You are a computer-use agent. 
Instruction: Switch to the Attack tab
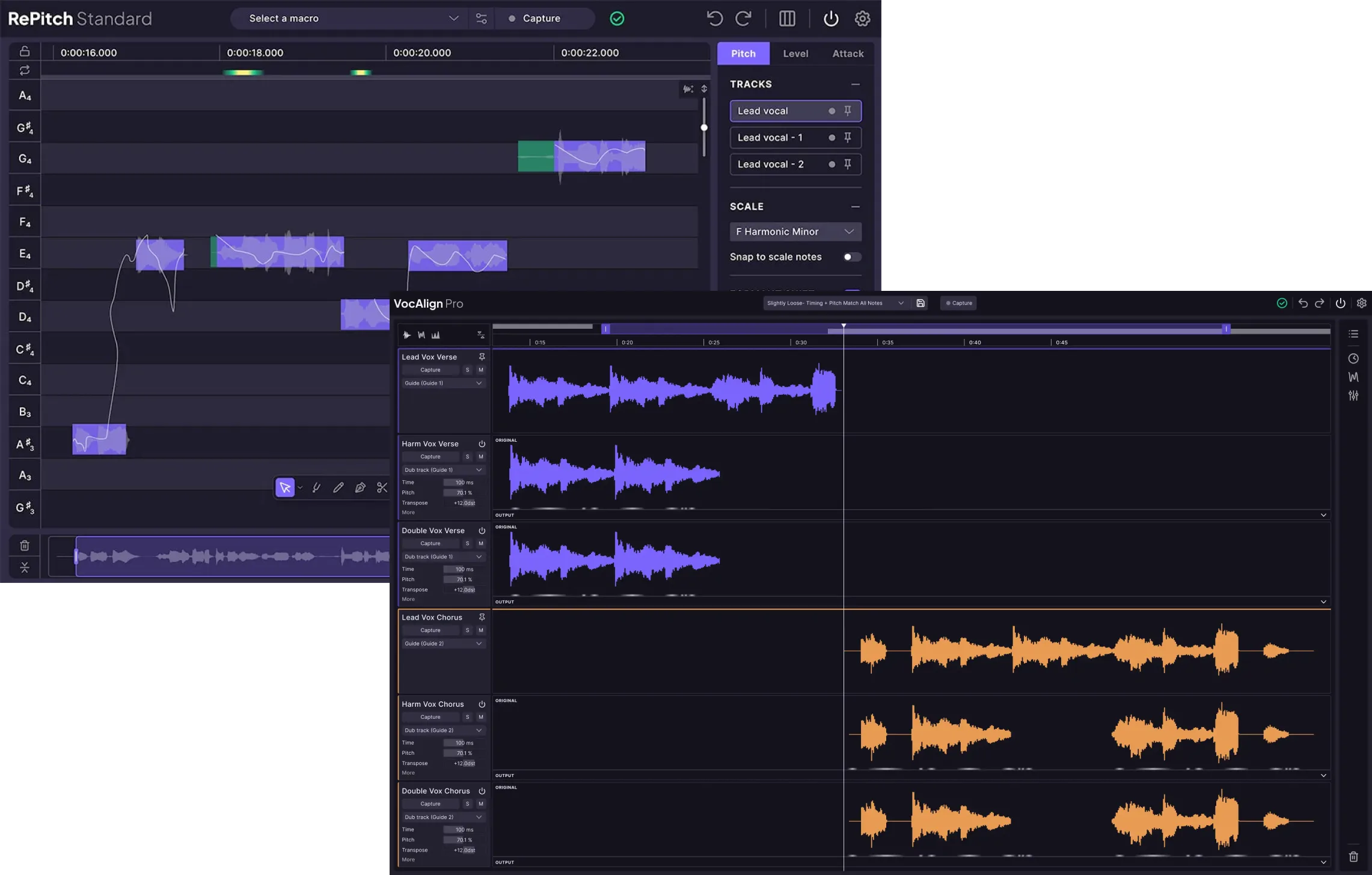(x=848, y=53)
